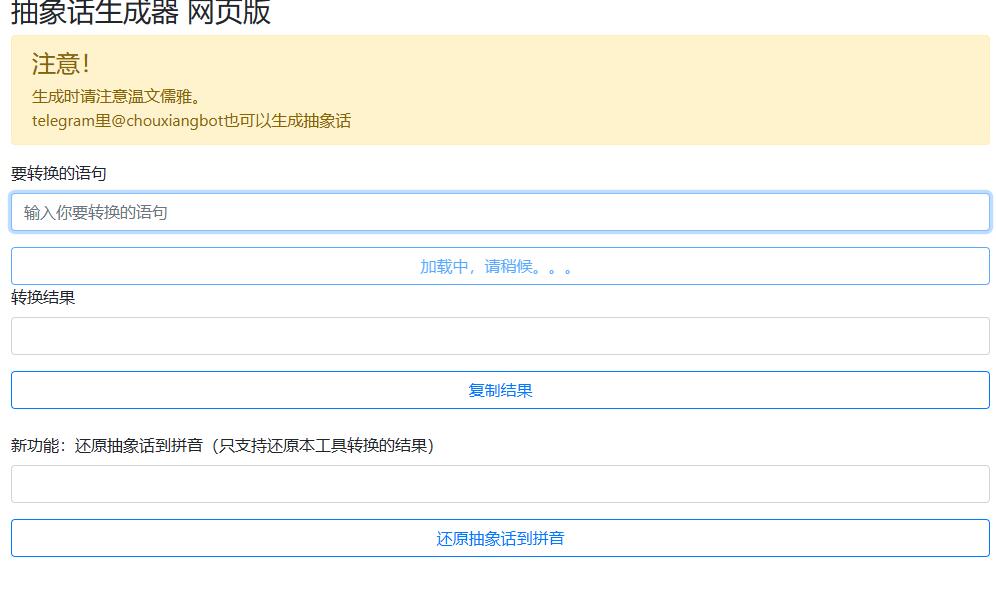Click the 新功能 feature description text
Screen dimensions: 996x590
(222, 446)
